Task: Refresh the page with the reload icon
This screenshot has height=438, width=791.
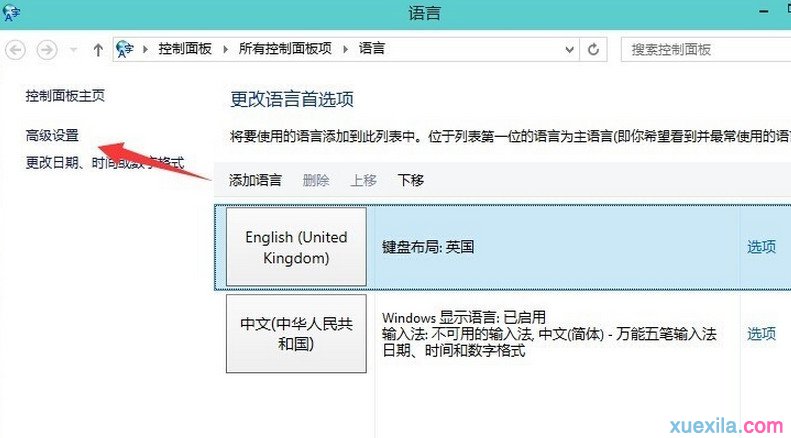Action: (x=593, y=49)
